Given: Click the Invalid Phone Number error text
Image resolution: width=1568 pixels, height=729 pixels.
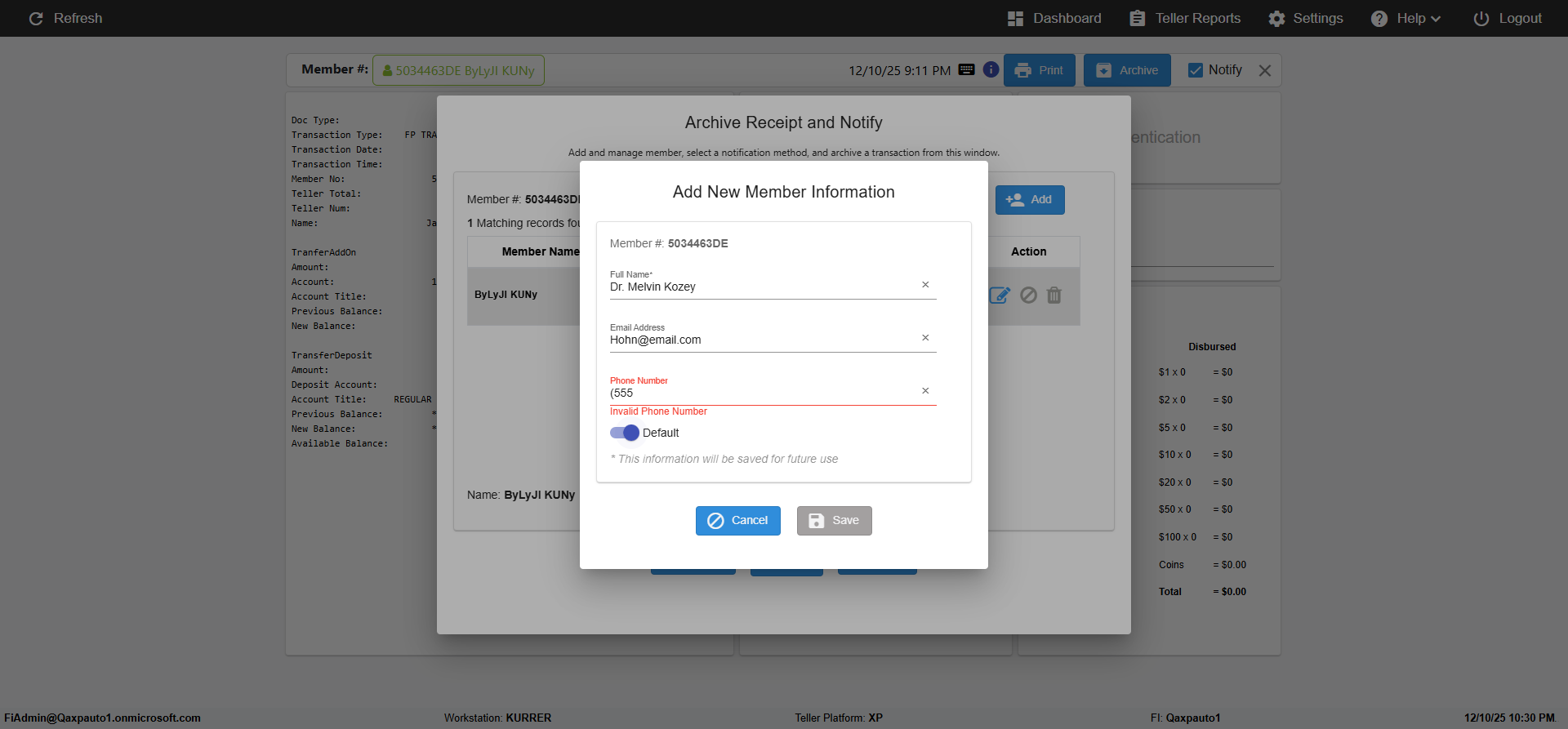Looking at the screenshot, I should pyautogui.click(x=658, y=411).
